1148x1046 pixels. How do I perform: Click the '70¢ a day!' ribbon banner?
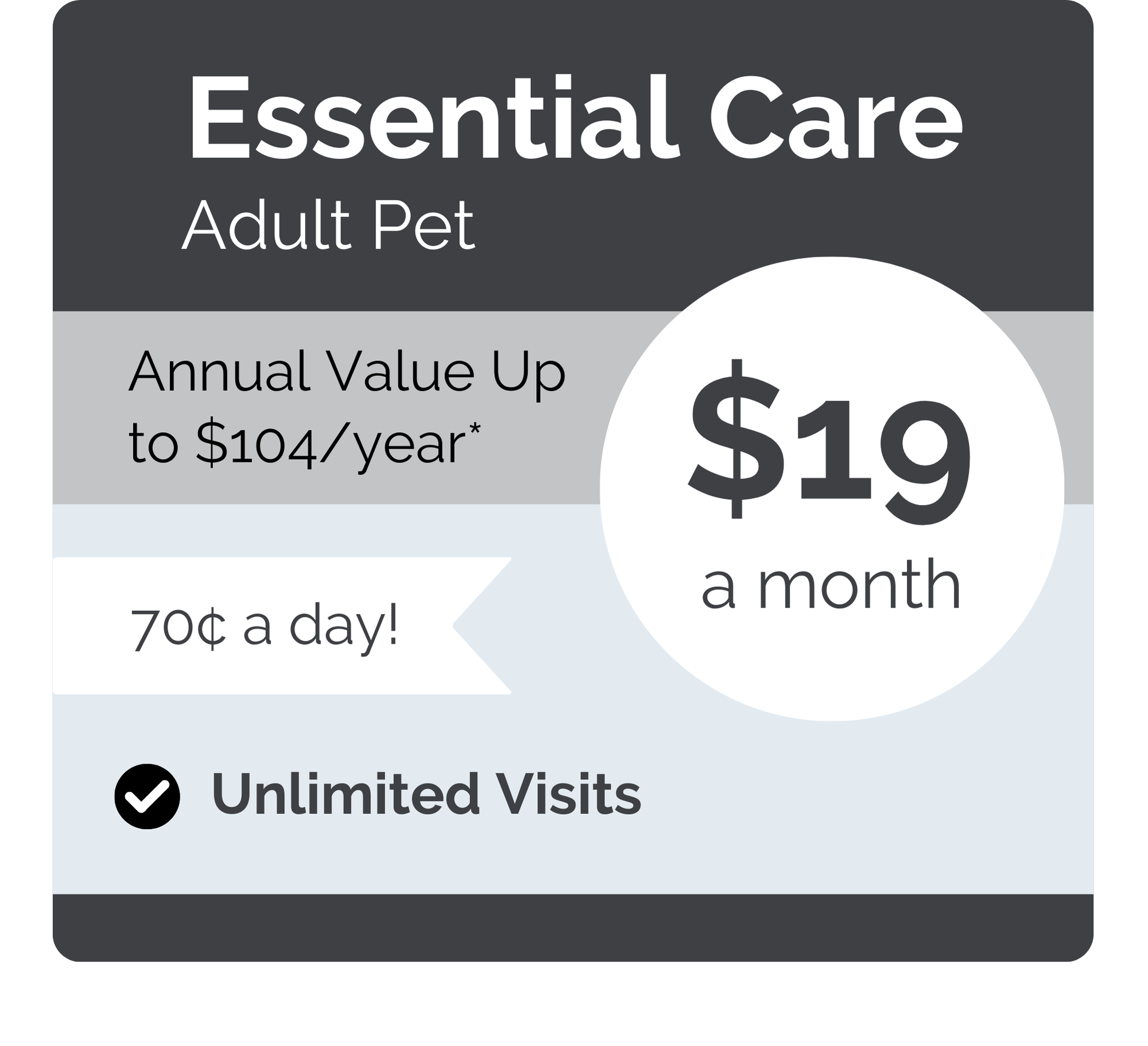(x=265, y=627)
